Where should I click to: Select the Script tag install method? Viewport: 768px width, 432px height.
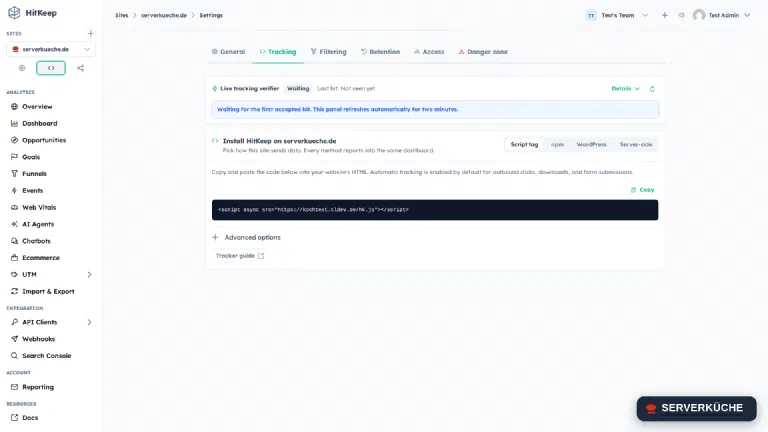click(524, 144)
